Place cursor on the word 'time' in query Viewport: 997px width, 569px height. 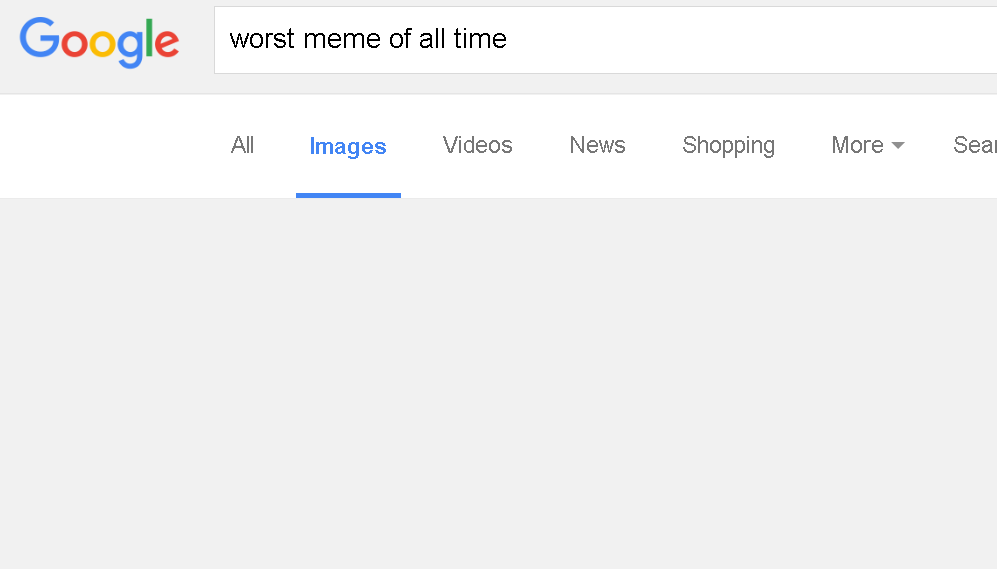point(480,39)
